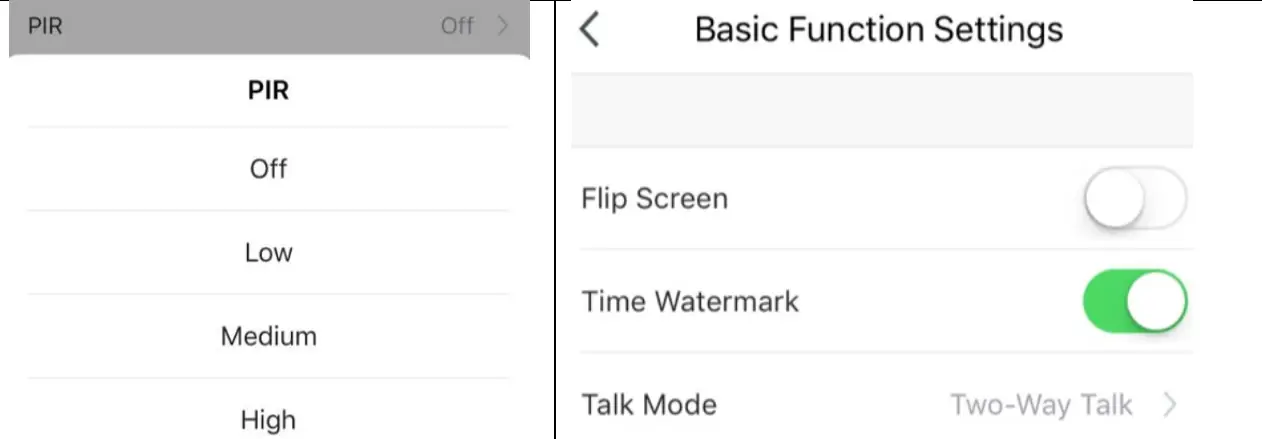This screenshot has height=439, width=1262.
Task: Choose Medium PIR sensitivity
Action: (x=268, y=336)
